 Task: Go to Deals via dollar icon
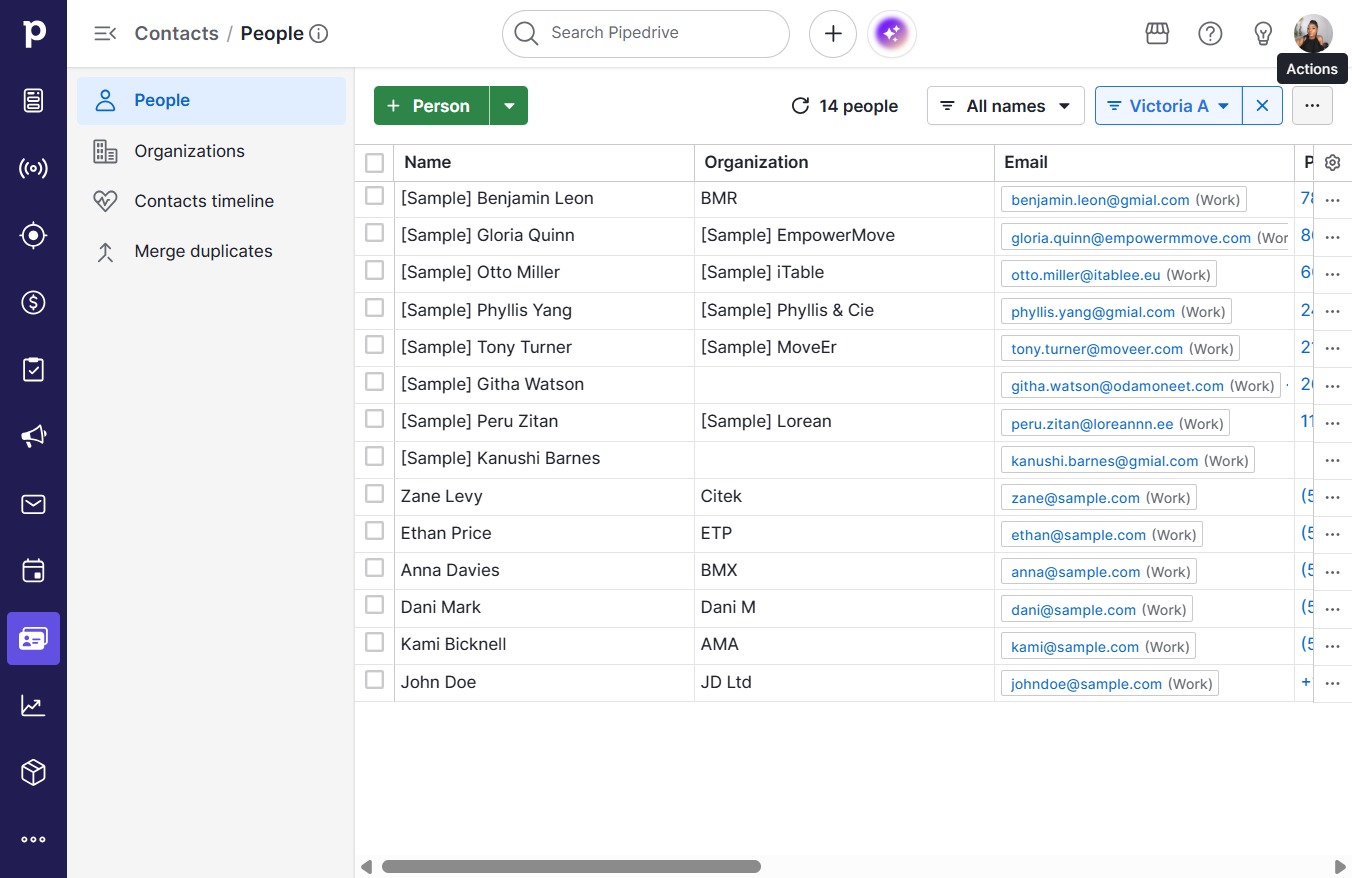tap(33, 302)
